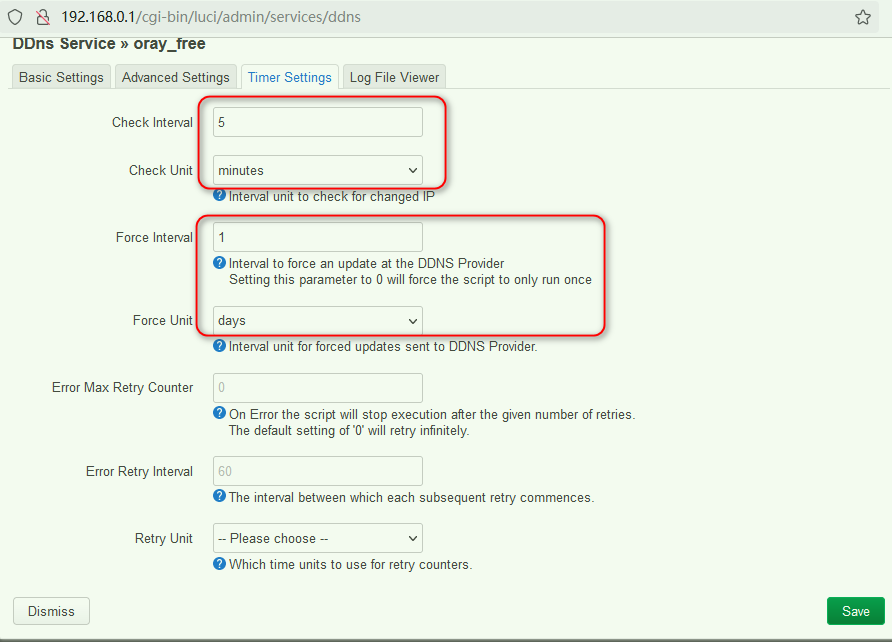This screenshot has height=642, width=892.
Task: Bookmark this page with the star icon
Action: pyautogui.click(x=862, y=17)
